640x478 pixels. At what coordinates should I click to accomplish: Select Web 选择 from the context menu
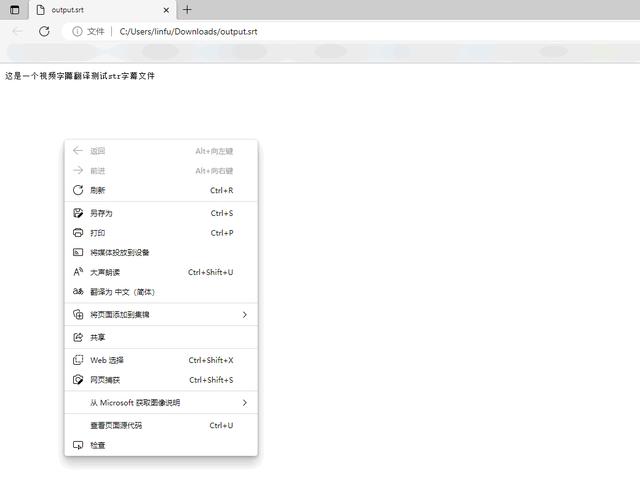click(107, 360)
